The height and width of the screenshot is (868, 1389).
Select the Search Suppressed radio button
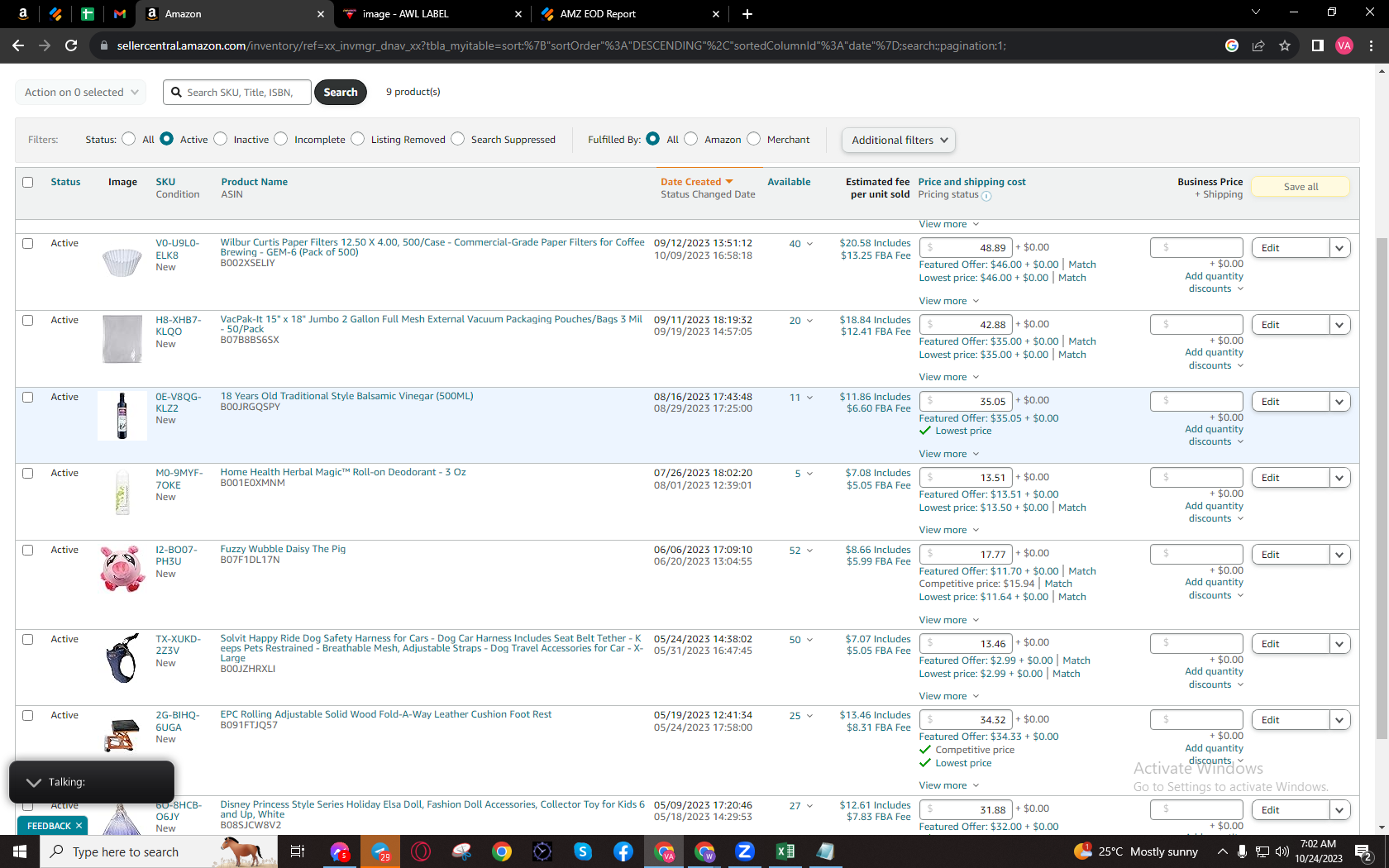457,139
